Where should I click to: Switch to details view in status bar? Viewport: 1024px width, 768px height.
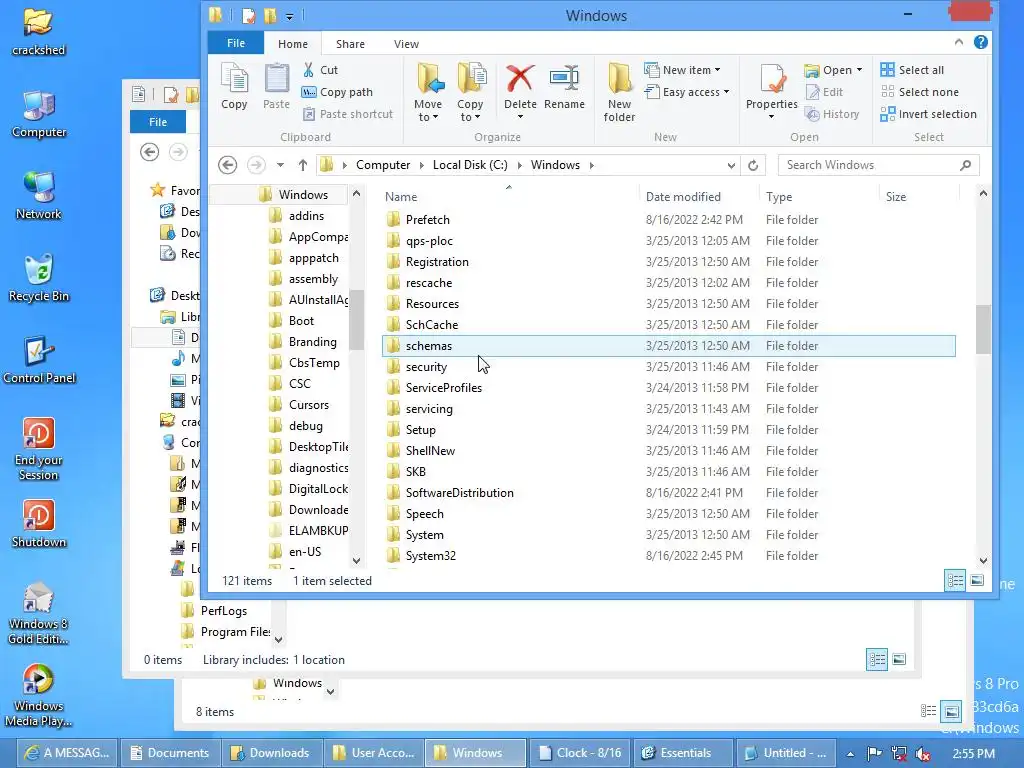[955, 581]
